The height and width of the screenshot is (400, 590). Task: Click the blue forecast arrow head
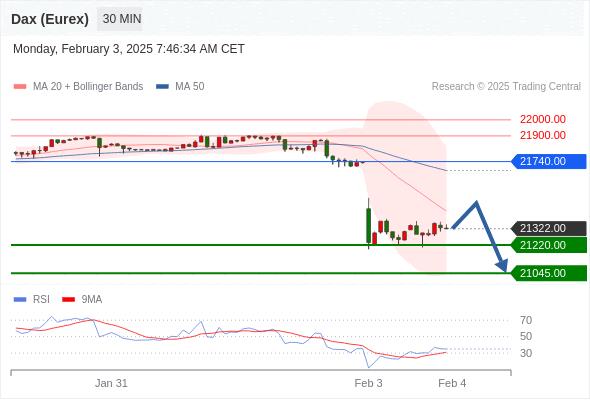coord(502,265)
